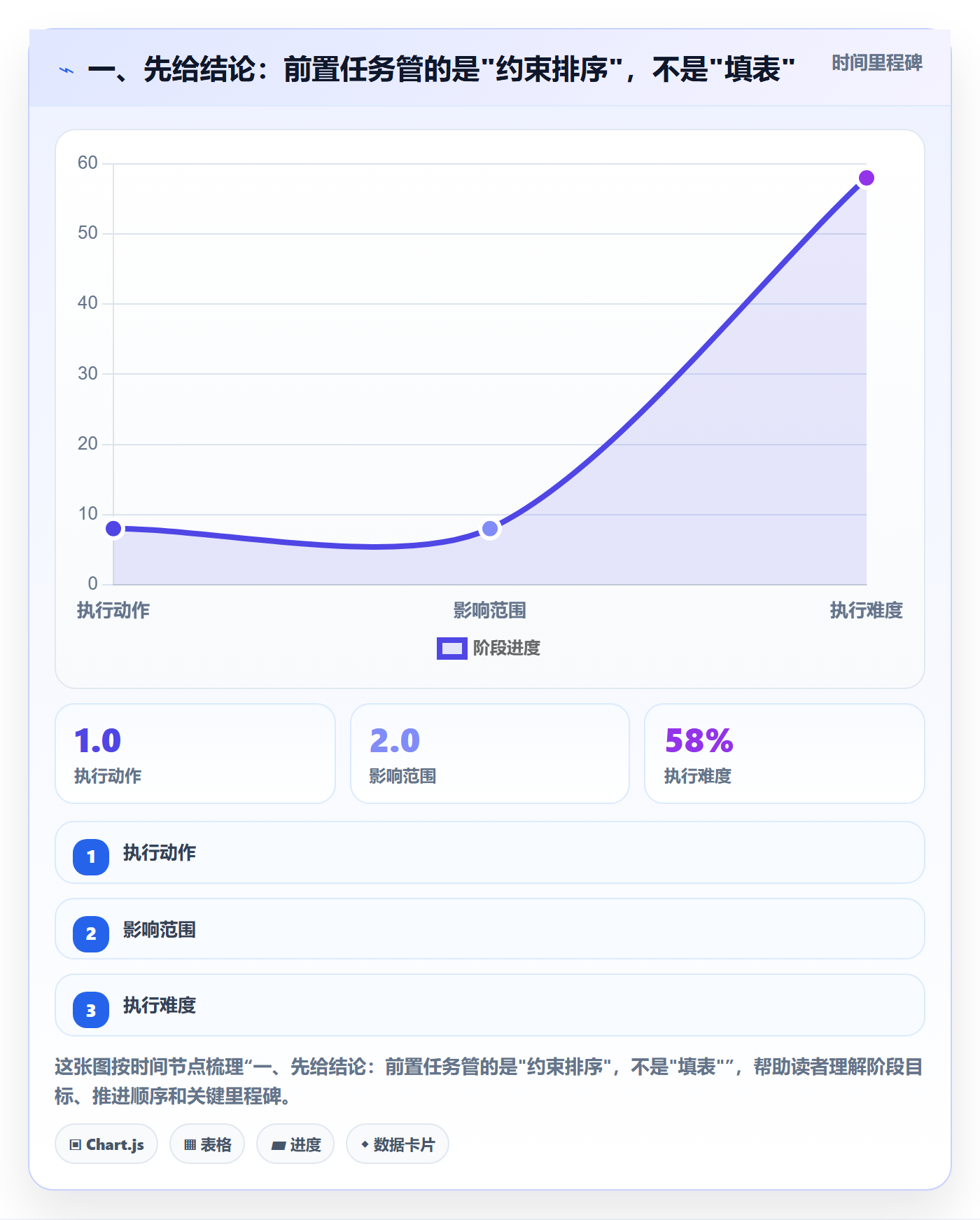Click the 阶段进度 legend label

tap(506, 649)
